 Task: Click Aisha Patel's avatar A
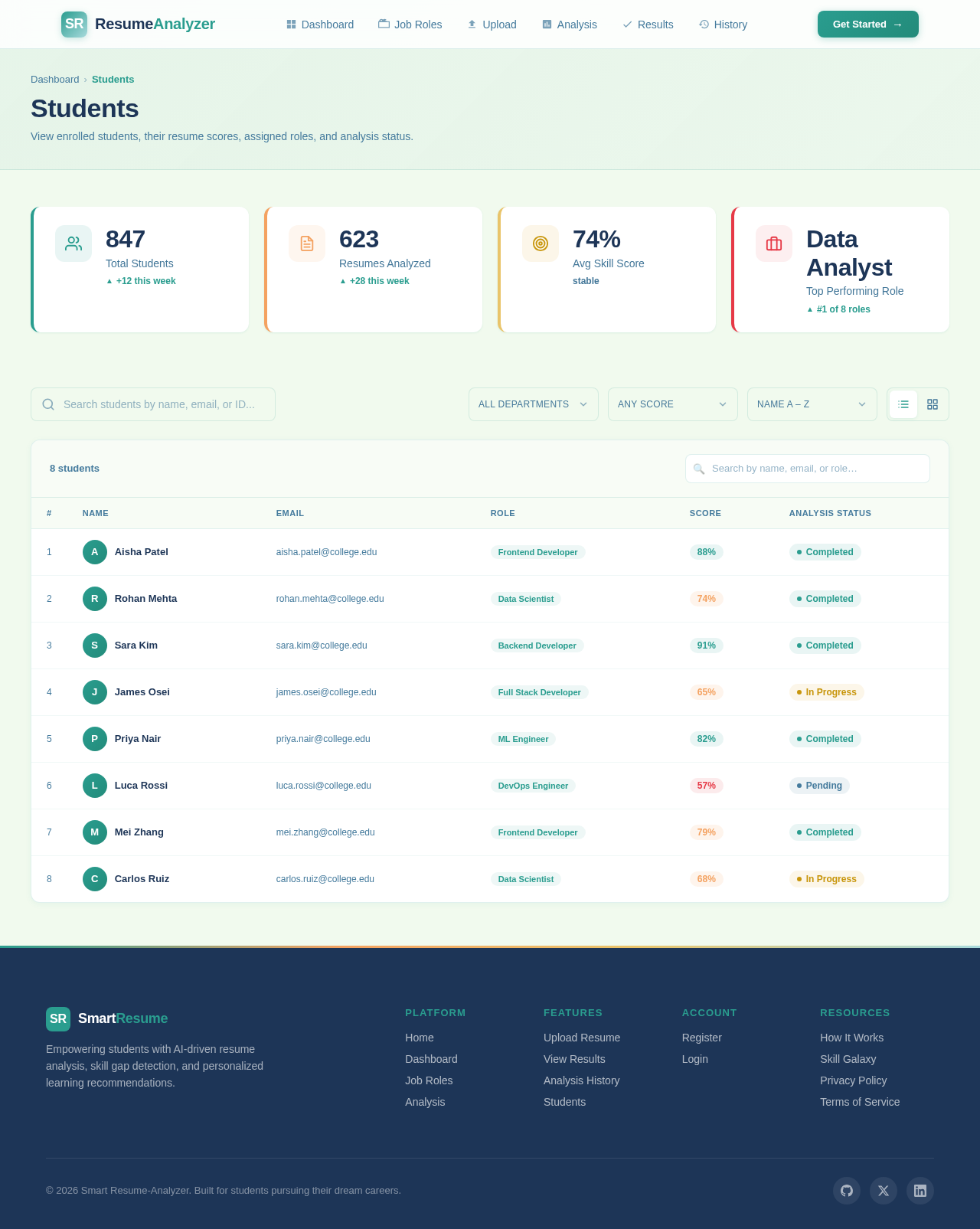coord(95,552)
